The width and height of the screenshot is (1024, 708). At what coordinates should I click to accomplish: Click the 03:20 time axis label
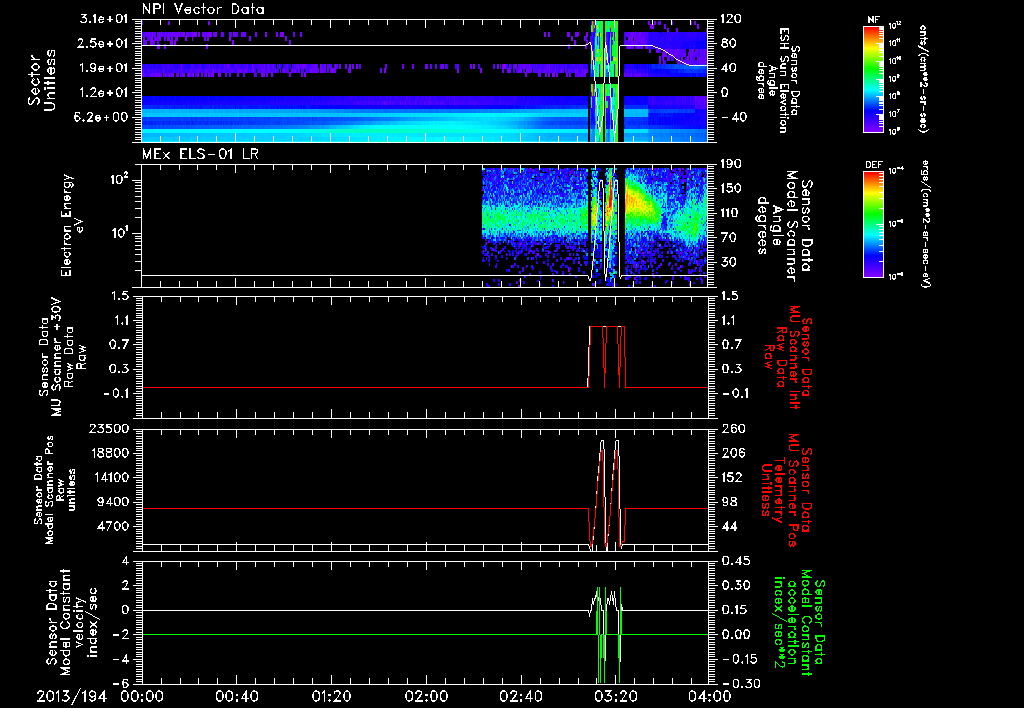(x=616, y=696)
